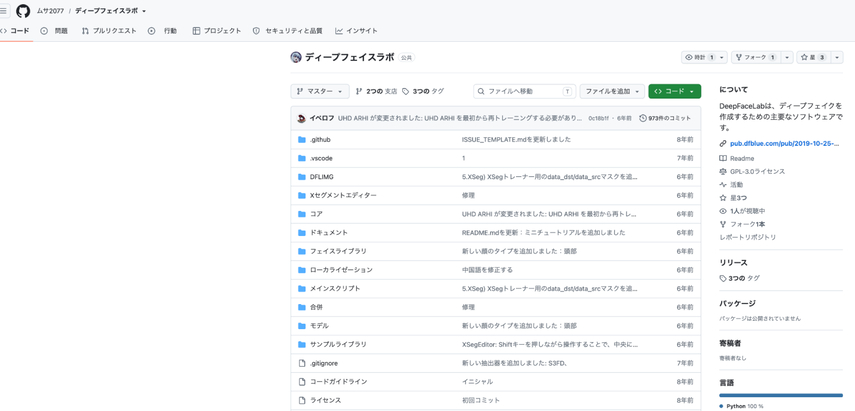855x411 pixels.
Task: Click the GitHub logo icon
Action: coord(23,11)
